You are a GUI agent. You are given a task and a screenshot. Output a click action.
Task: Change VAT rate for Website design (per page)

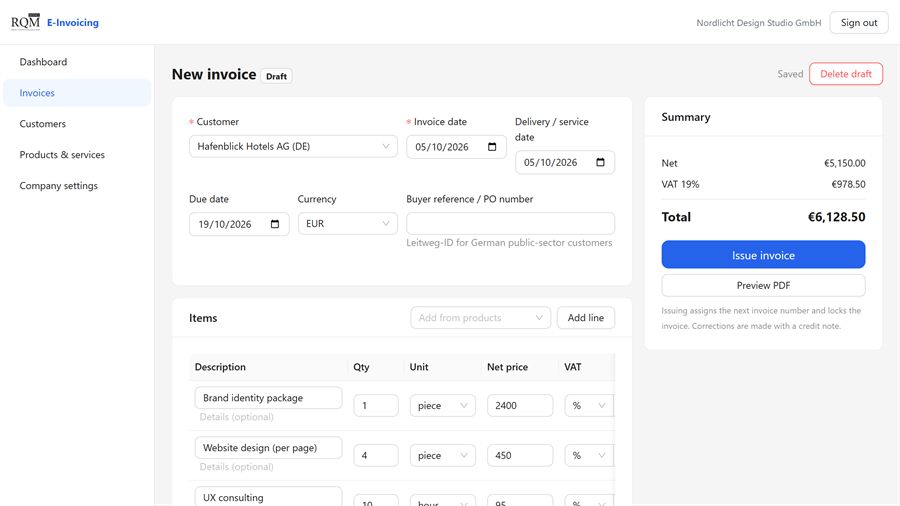pos(589,456)
